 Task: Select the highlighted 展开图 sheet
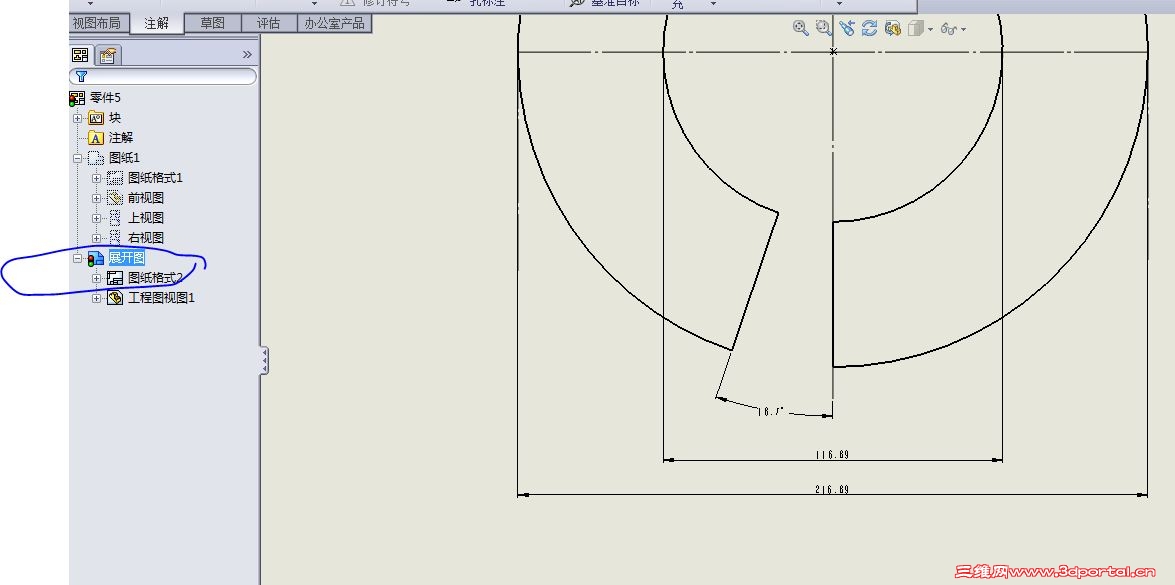(127, 258)
